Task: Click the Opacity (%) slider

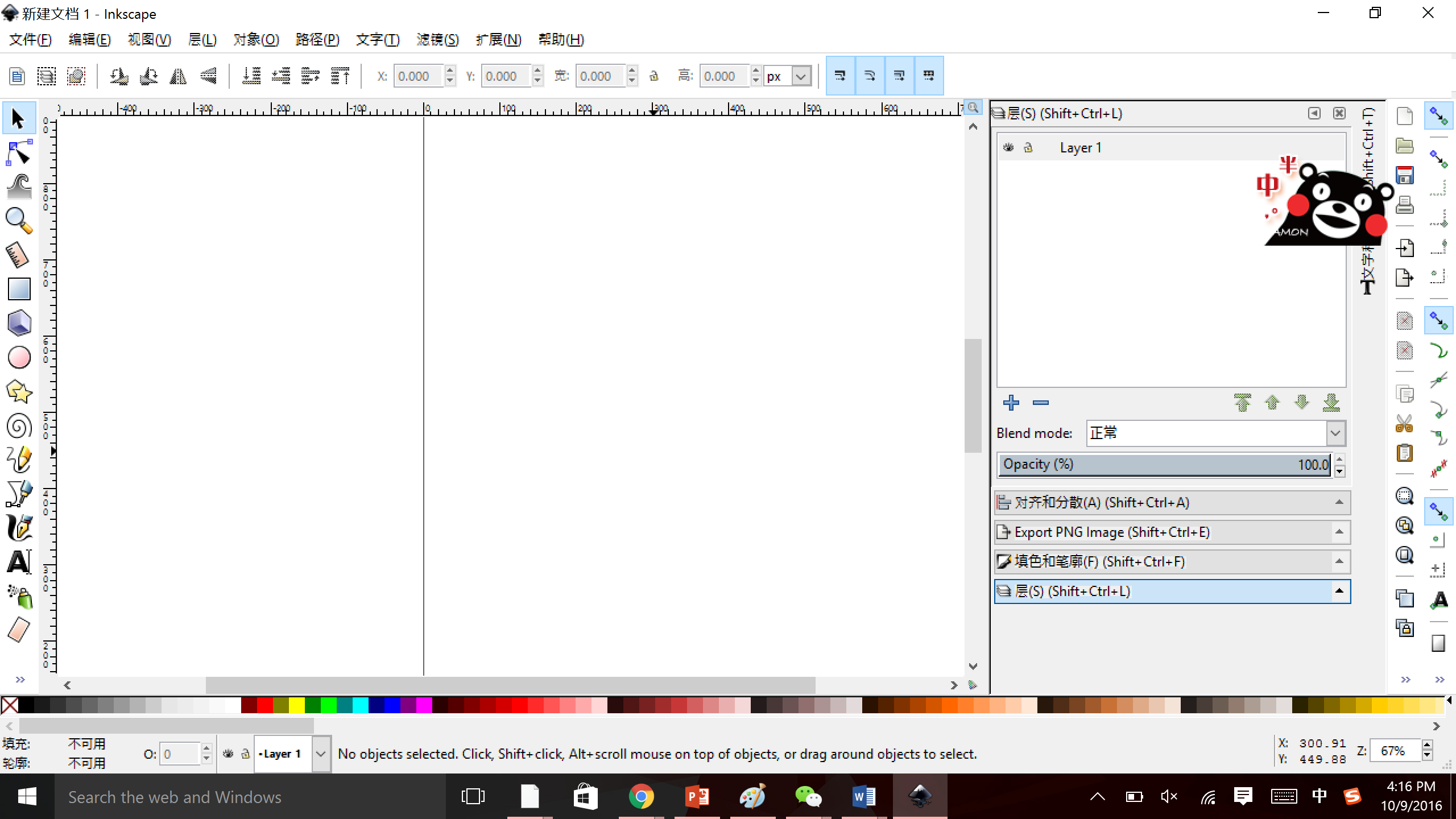Action: coord(1165,464)
